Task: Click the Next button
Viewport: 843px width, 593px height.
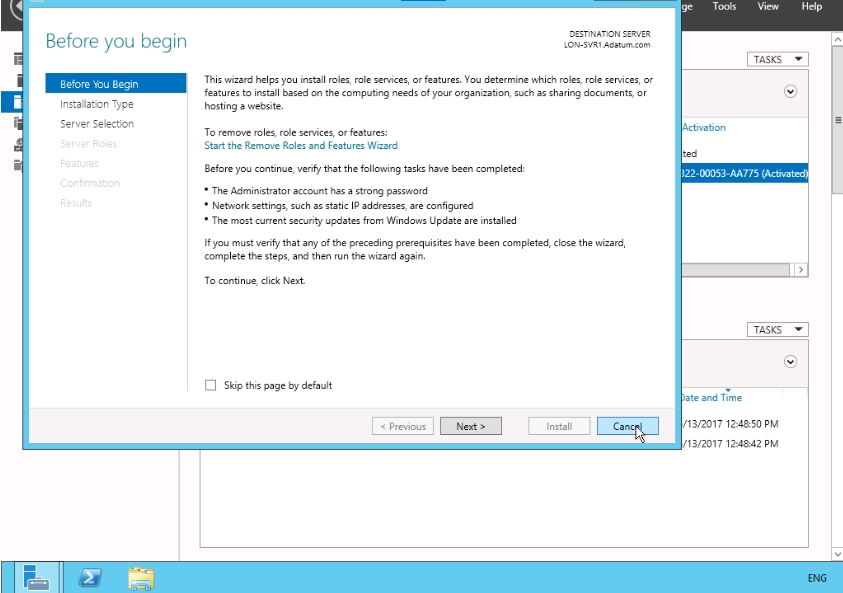Action: click(x=470, y=426)
